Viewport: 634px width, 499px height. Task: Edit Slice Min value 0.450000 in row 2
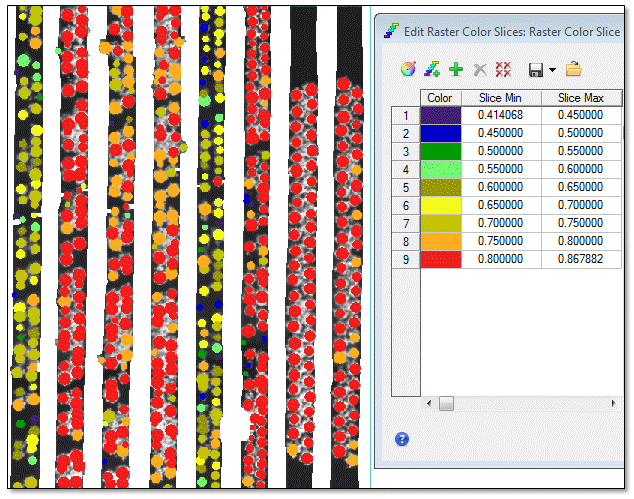pos(501,133)
